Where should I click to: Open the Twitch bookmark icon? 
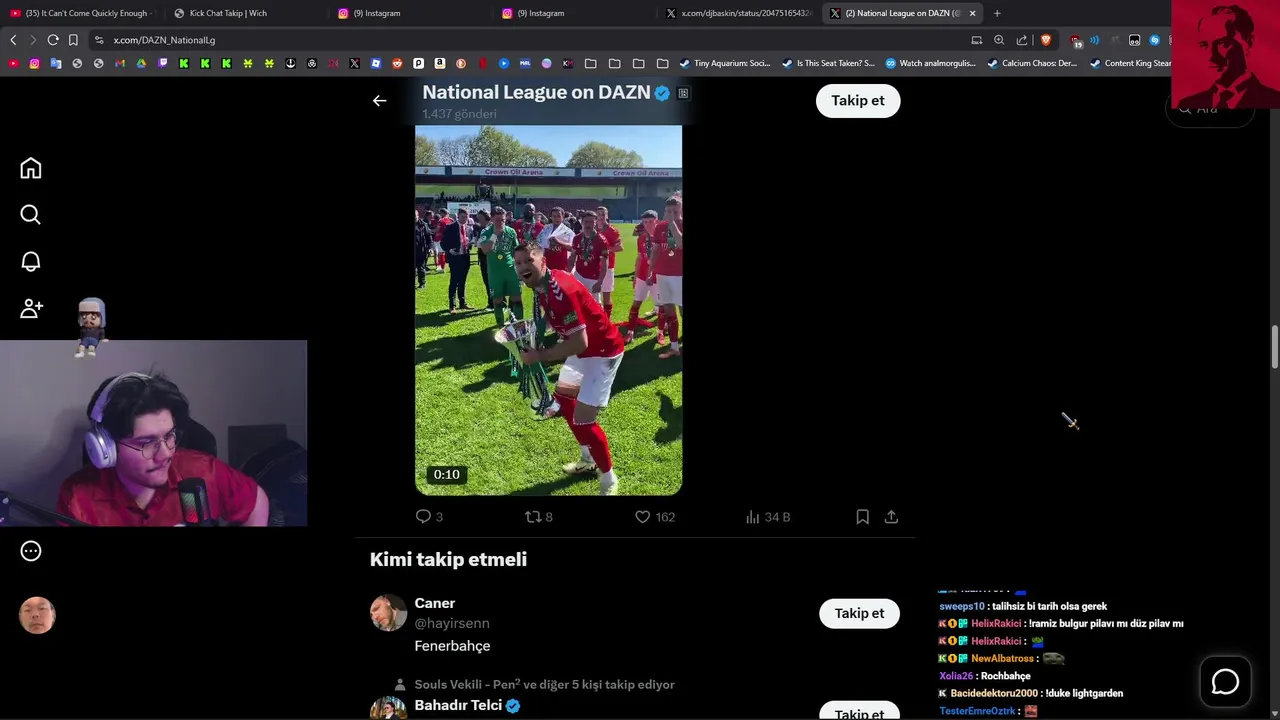click(162, 63)
